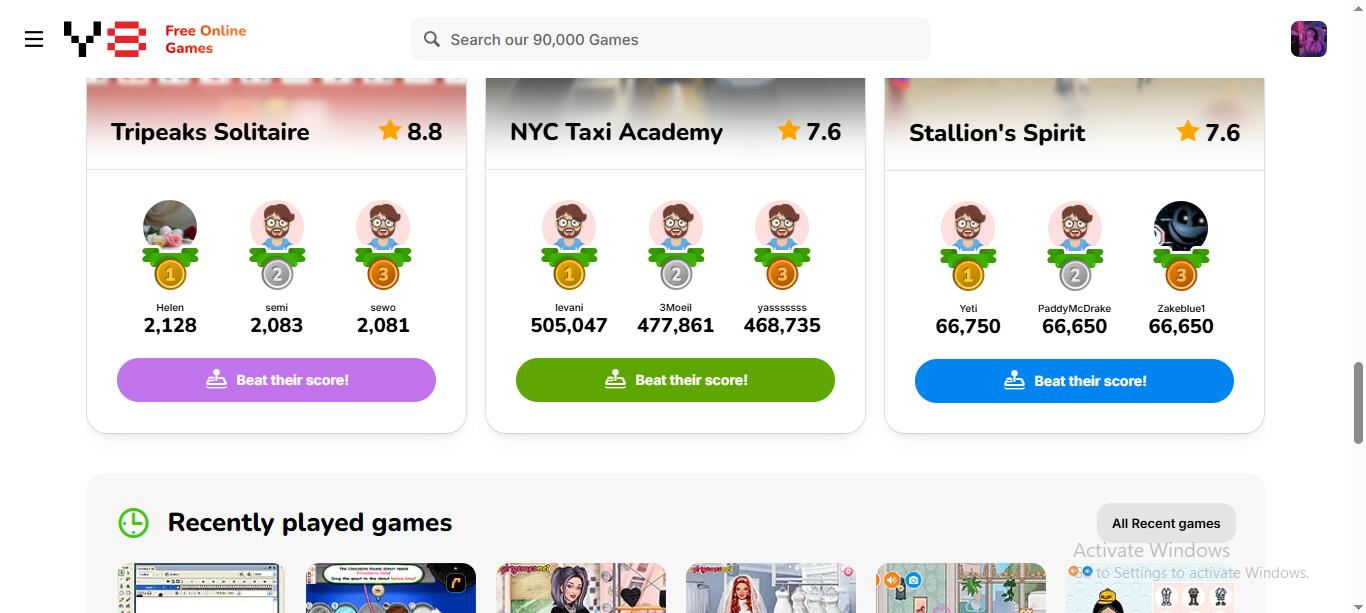The width and height of the screenshot is (1366, 613).
Task: Open the user profile avatar
Action: click(1308, 39)
